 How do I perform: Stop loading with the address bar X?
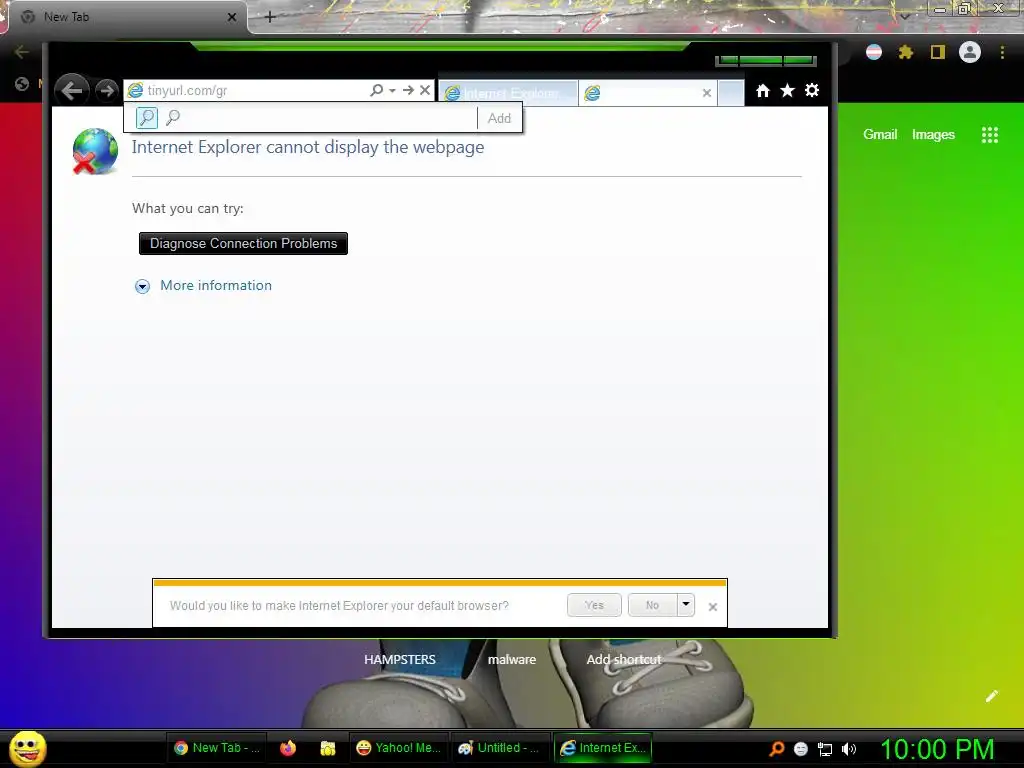[x=424, y=90]
